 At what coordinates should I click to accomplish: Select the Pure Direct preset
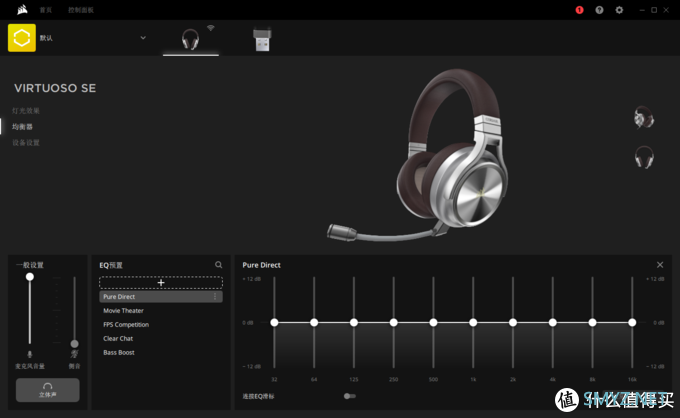point(161,297)
